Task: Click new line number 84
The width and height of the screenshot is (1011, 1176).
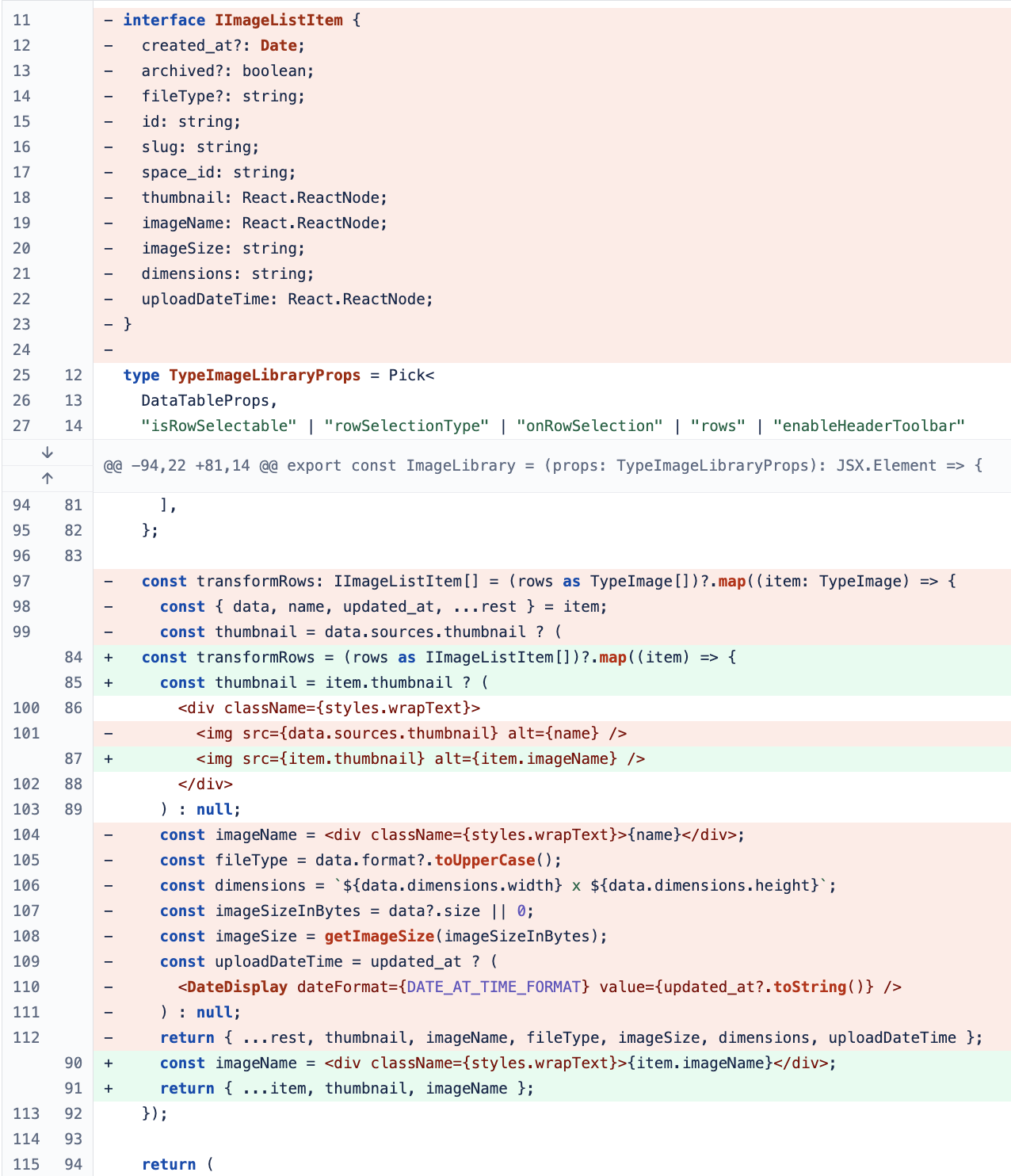Action: [74, 657]
